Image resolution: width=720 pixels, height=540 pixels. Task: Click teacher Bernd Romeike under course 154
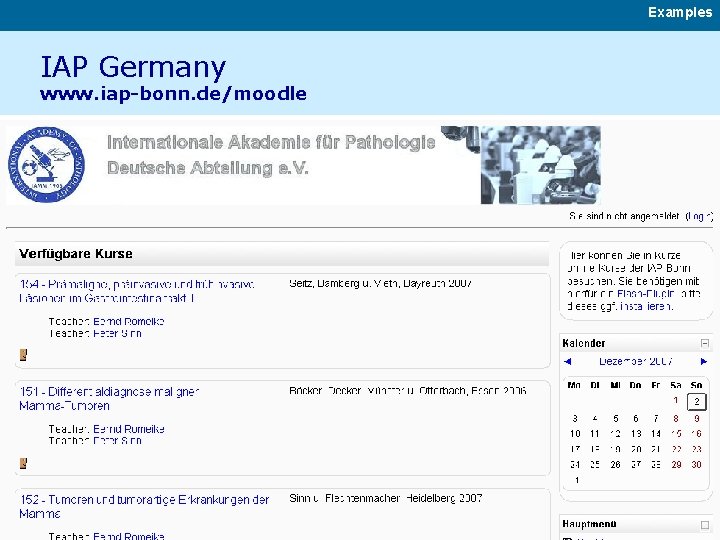coord(129,321)
